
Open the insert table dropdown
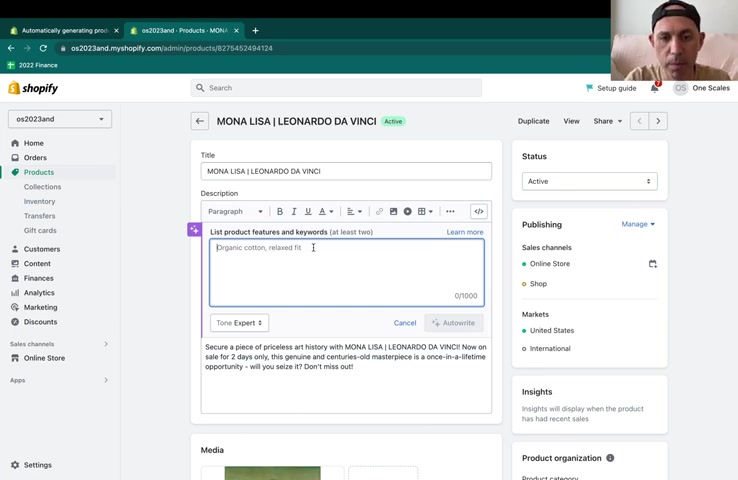tap(425, 212)
